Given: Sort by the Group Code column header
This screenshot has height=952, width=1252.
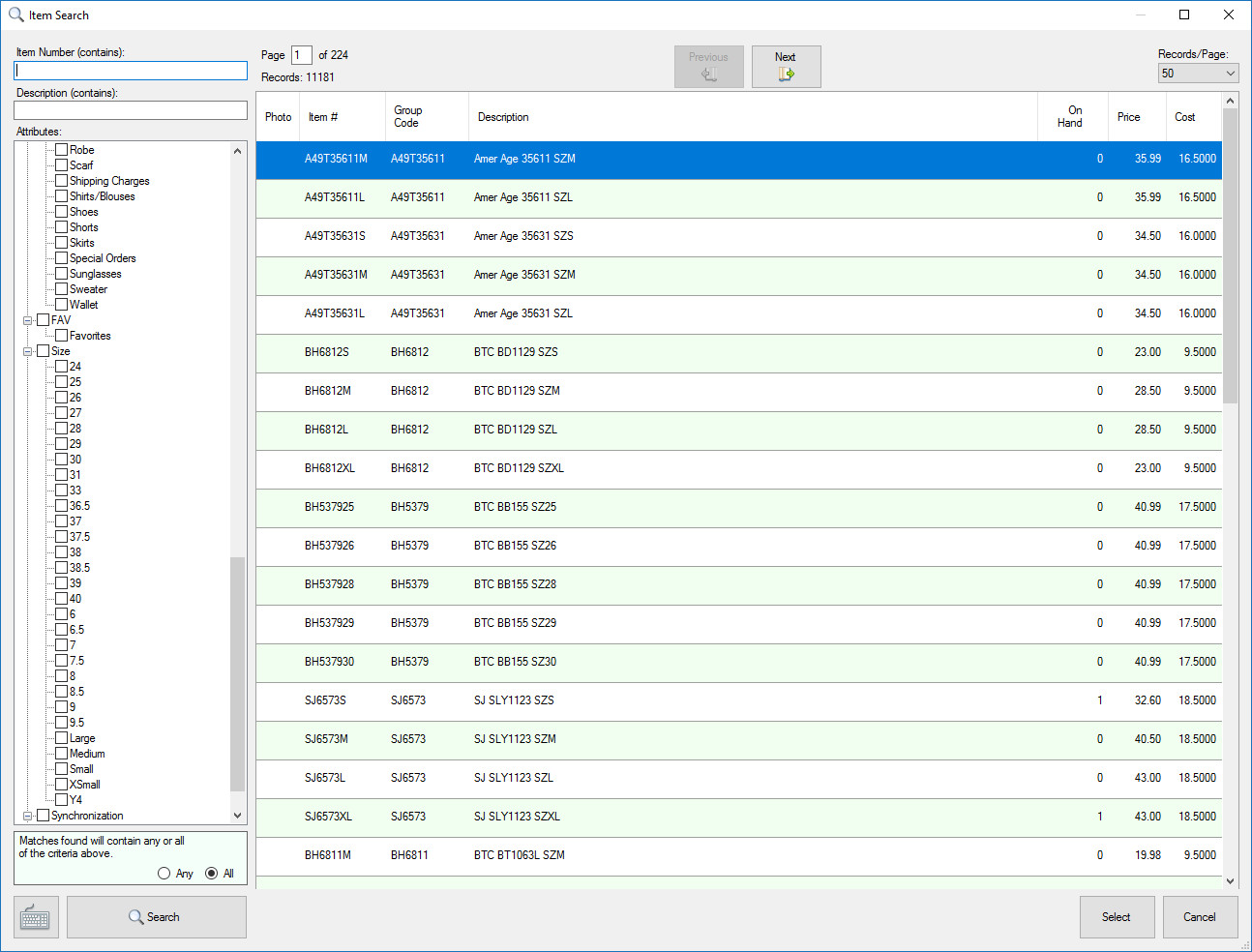Looking at the screenshot, I should tap(427, 117).
